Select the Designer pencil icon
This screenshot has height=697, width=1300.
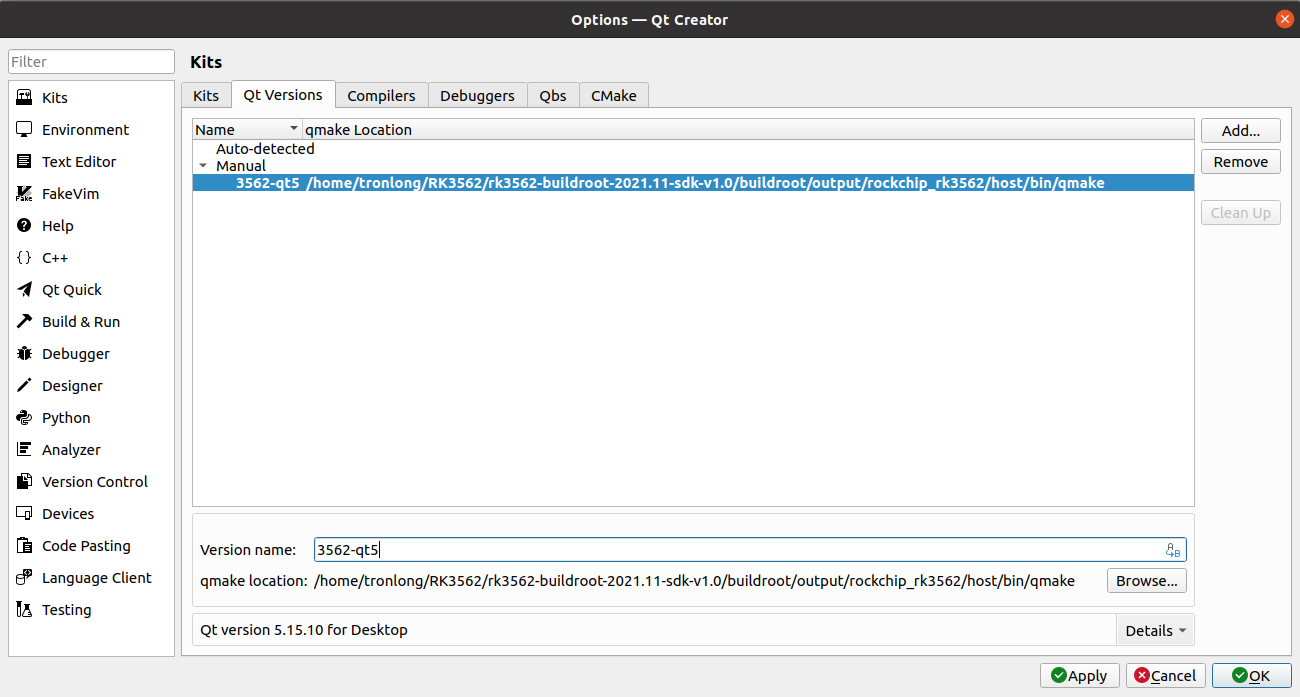point(25,386)
